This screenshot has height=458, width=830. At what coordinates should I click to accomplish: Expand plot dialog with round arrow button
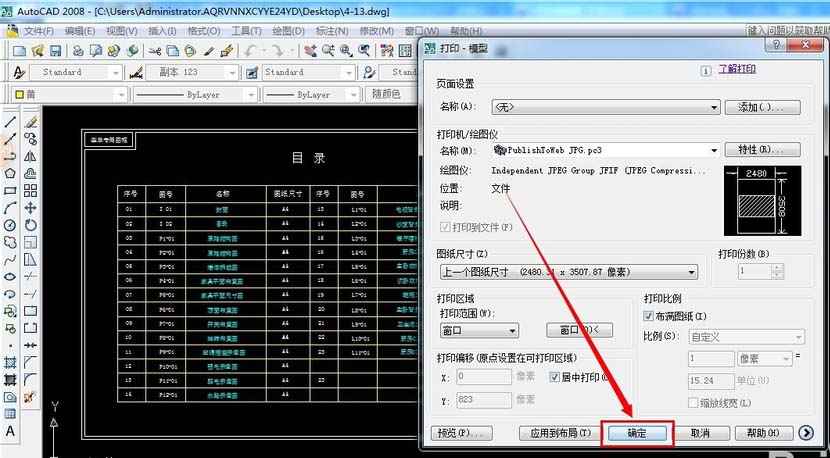tap(806, 433)
